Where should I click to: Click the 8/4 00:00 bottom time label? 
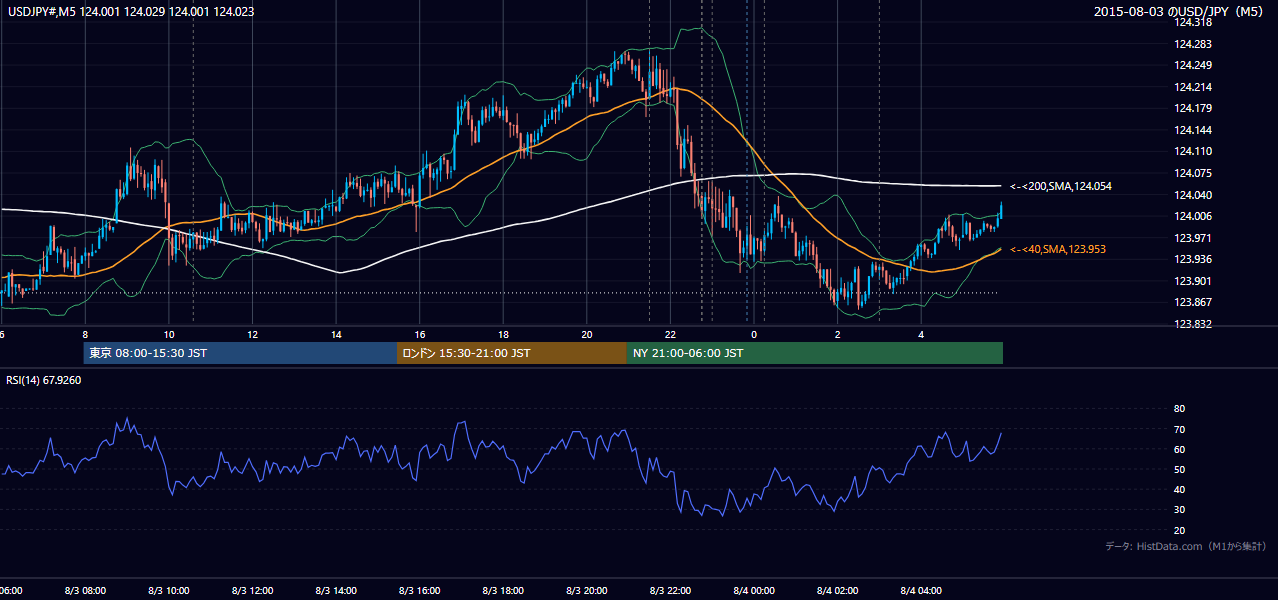pos(753,591)
